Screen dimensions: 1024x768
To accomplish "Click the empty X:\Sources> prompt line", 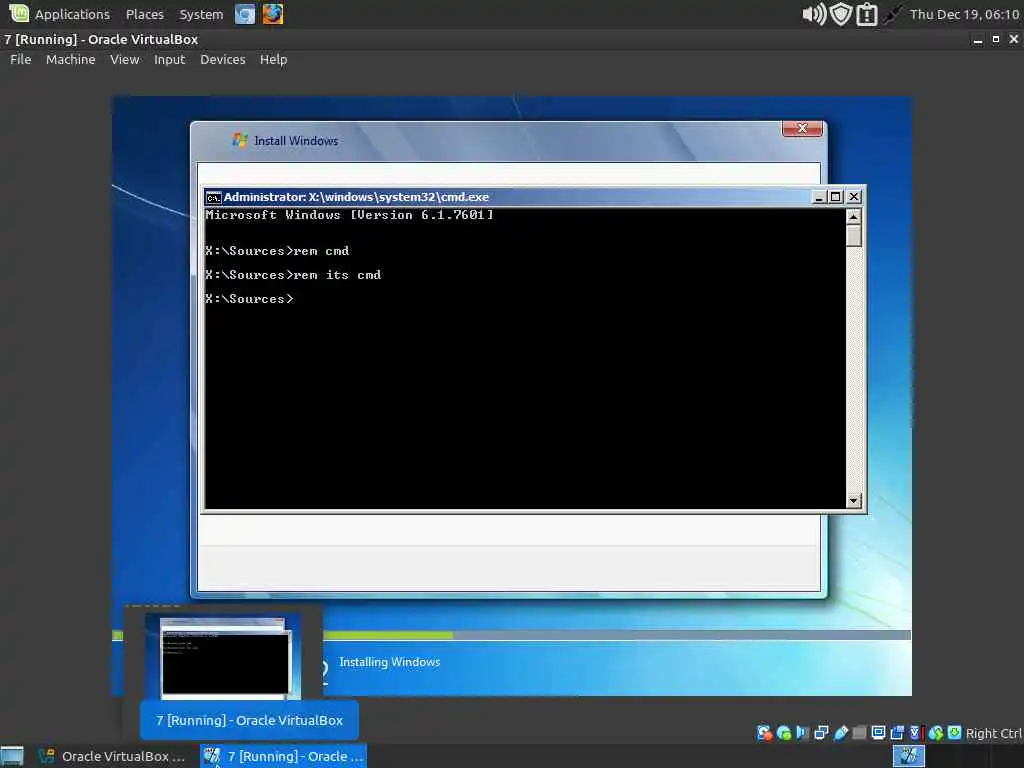I will point(249,299).
